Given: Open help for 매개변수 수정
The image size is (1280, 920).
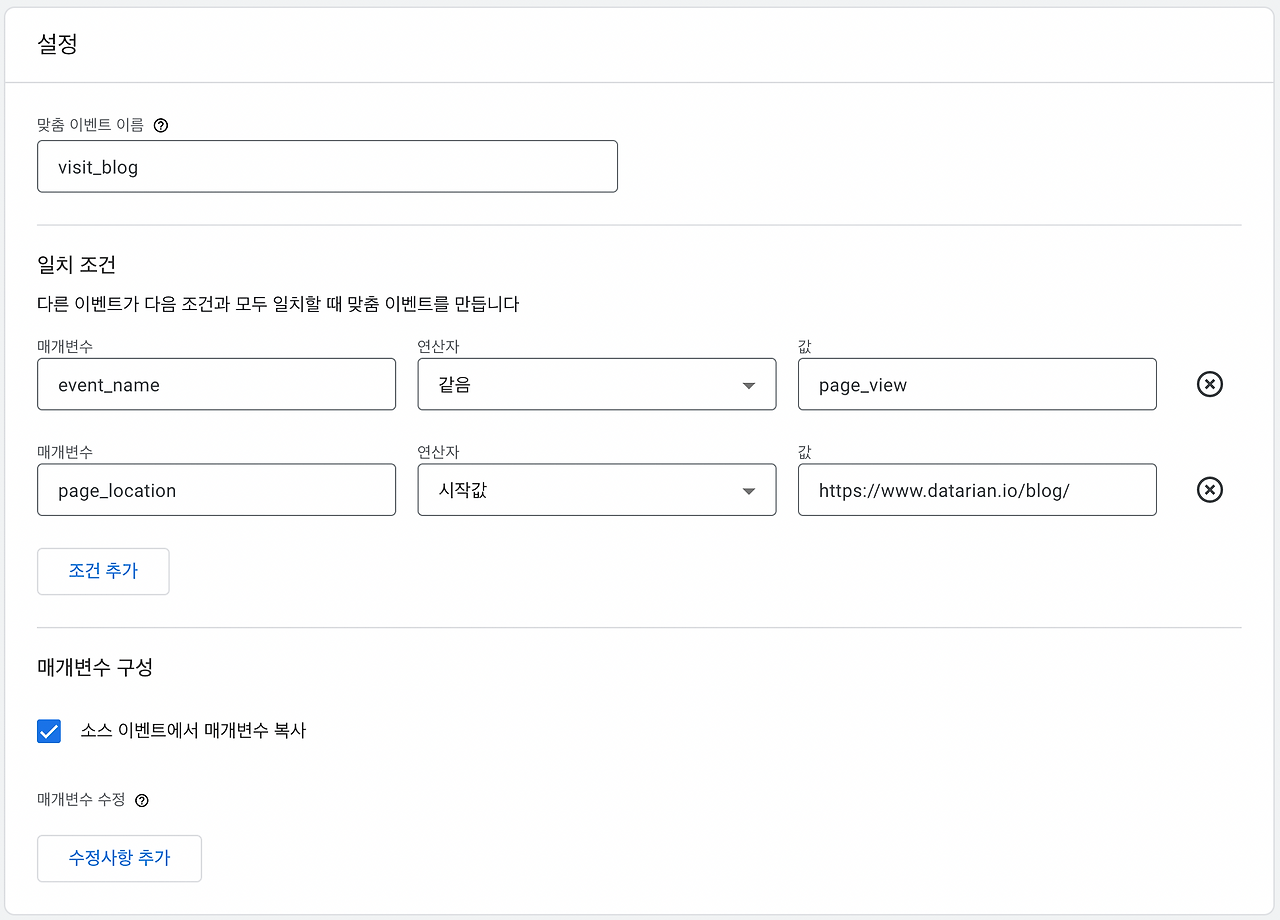Looking at the screenshot, I should [x=141, y=800].
